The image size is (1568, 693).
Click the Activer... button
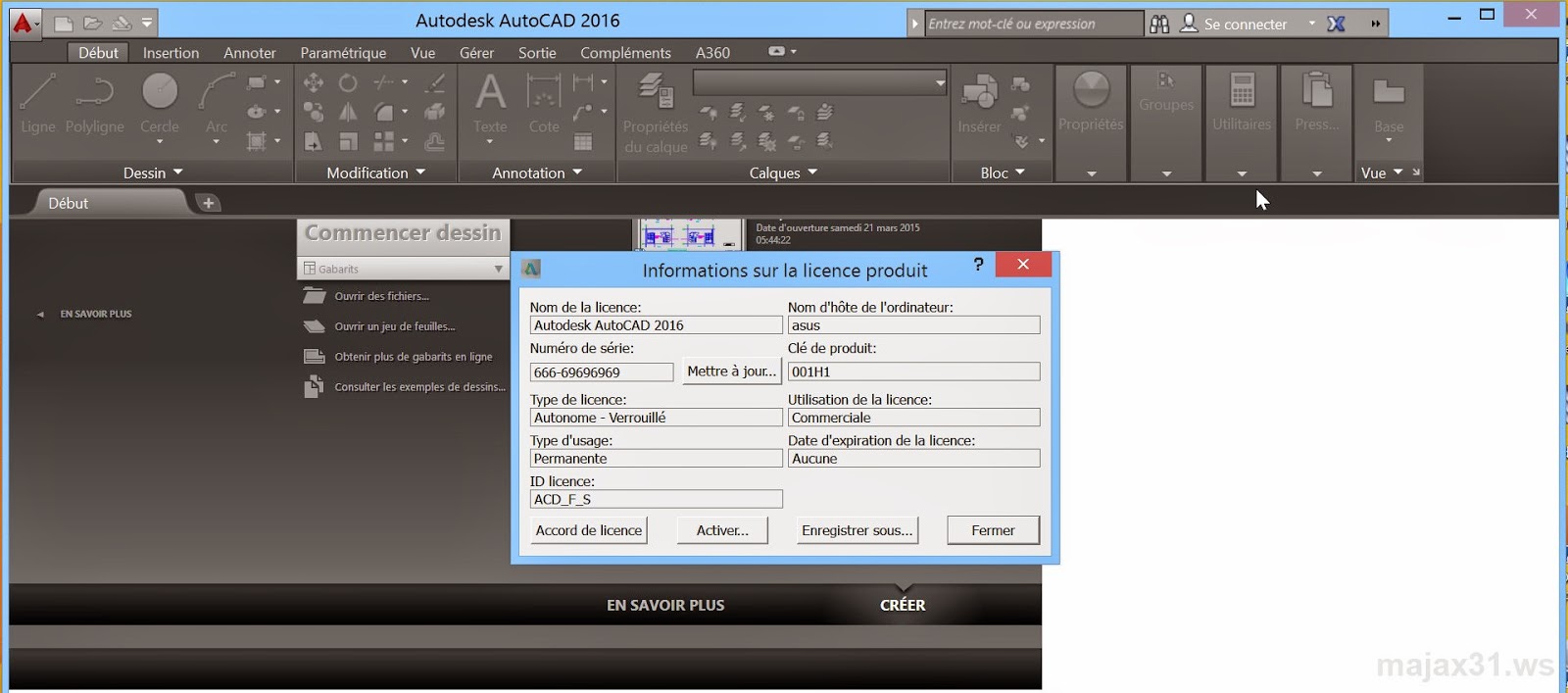click(x=722, y=530)
